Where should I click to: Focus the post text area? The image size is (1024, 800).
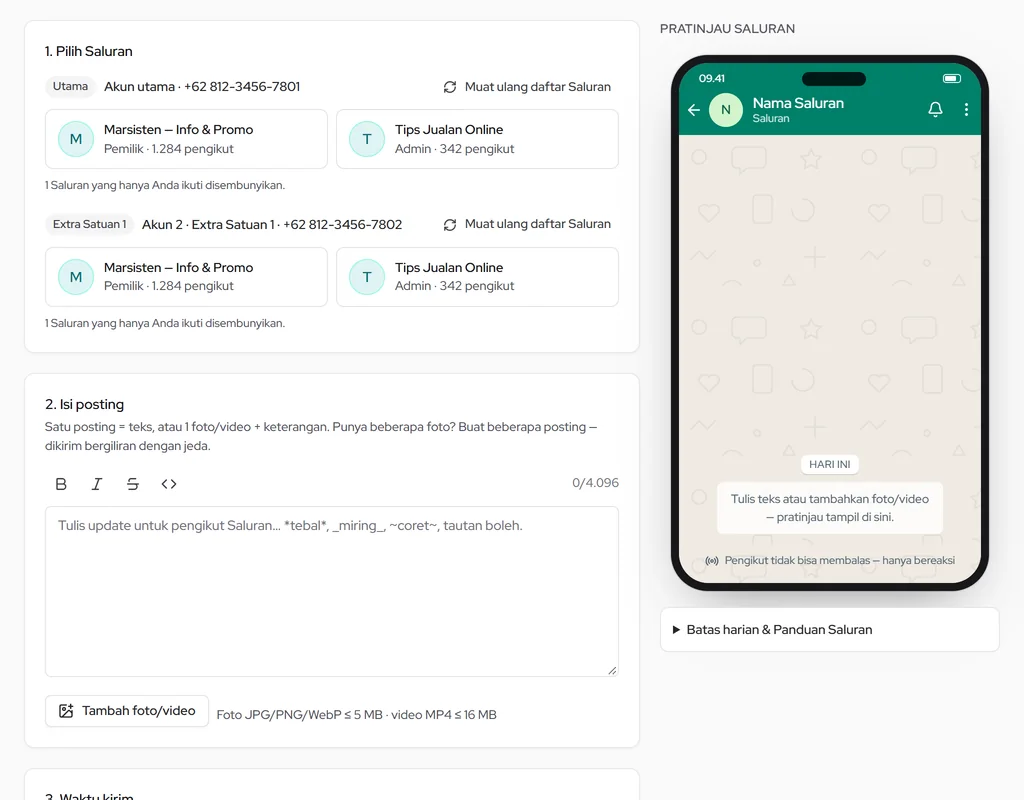332,592
